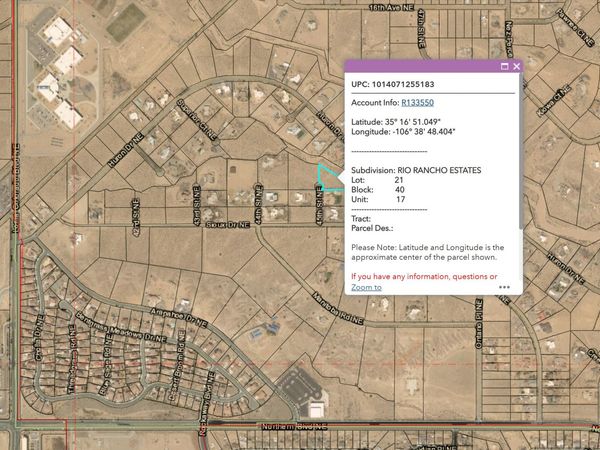Click the red 'If you have any information' text
Viewport: 600px width, 450px height.
click(424, 276)
